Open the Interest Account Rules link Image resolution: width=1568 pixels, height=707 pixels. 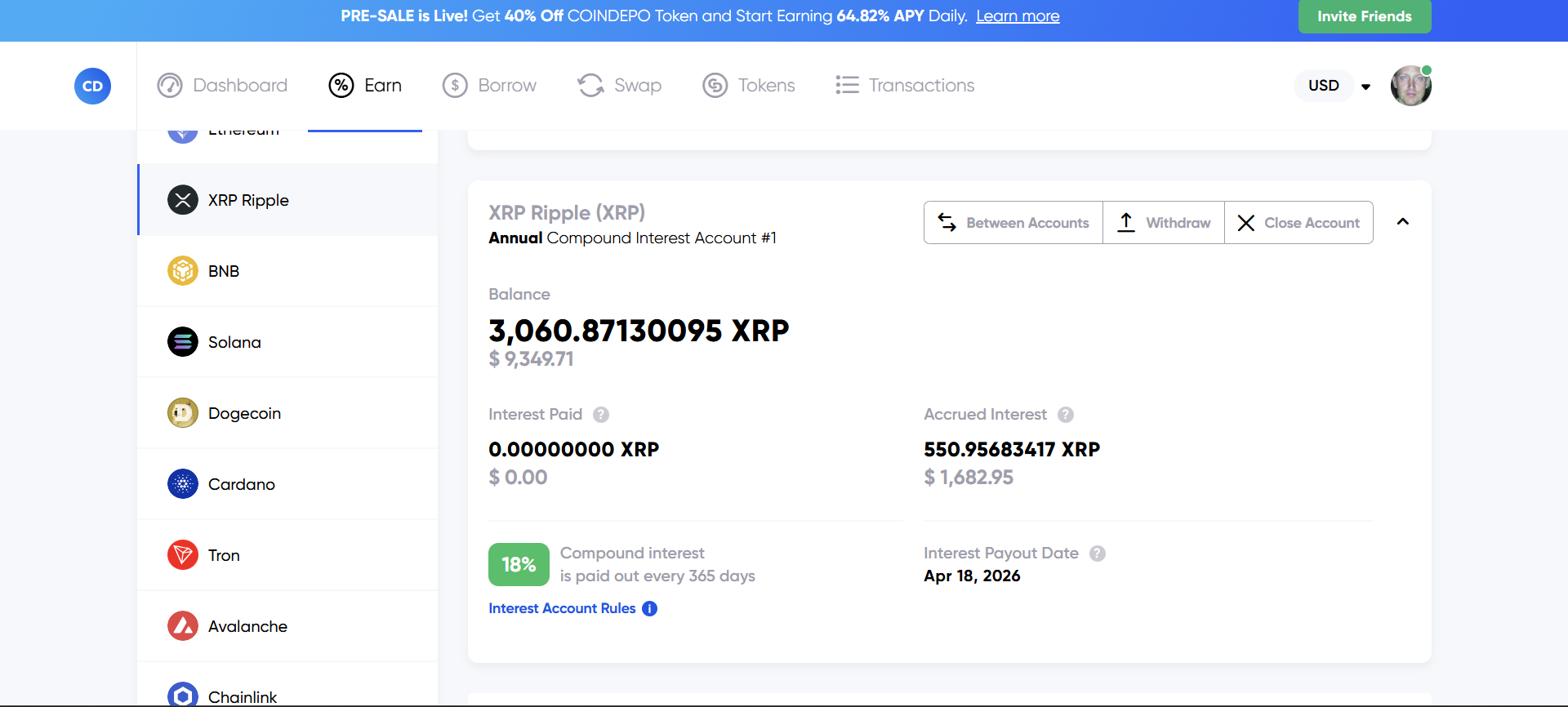(562, 609)
